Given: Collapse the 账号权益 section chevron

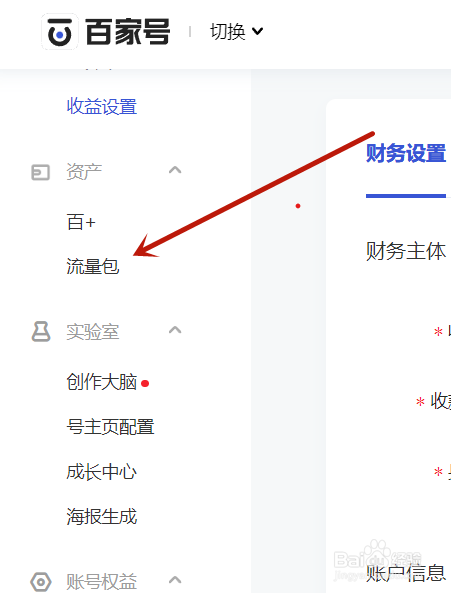Looking at the screenshot, I should (175, 580).
